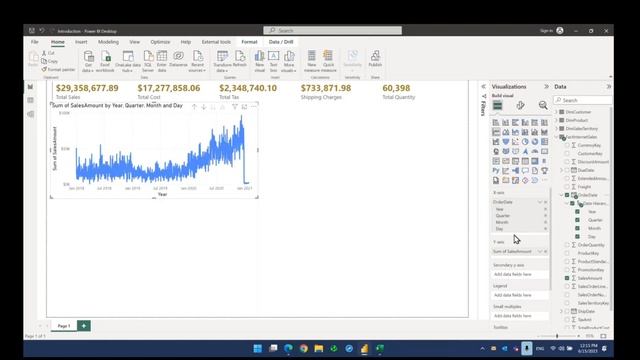This screenshot has width=640, height=360.
Task: Check the Freight field
Action: coord(567,187)
